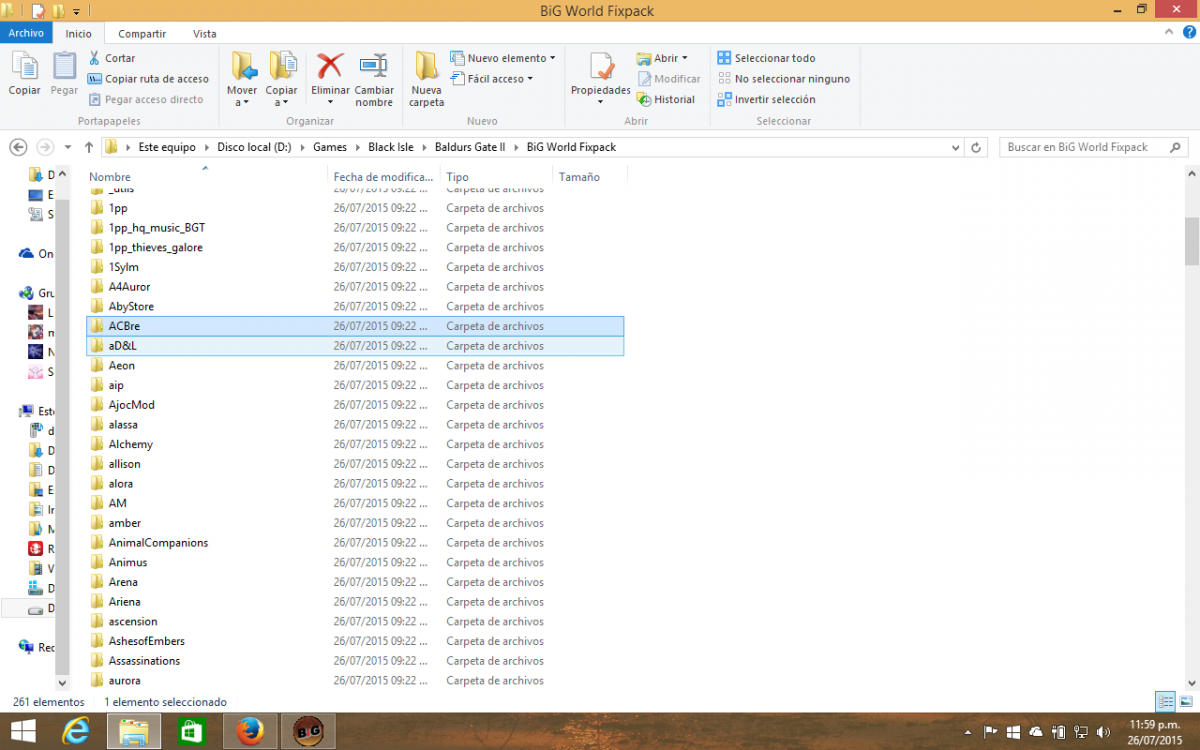Navigate to Games in the address bar
The width and height of the screenshot is (1200, 750).
point(330,147)
